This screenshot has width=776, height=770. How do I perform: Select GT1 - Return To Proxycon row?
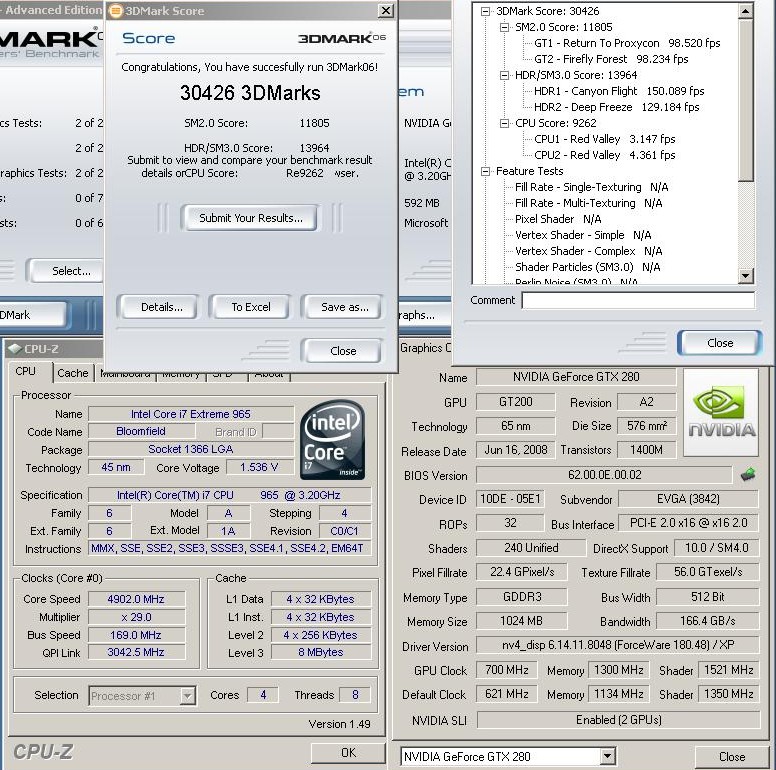coord(627,43)
